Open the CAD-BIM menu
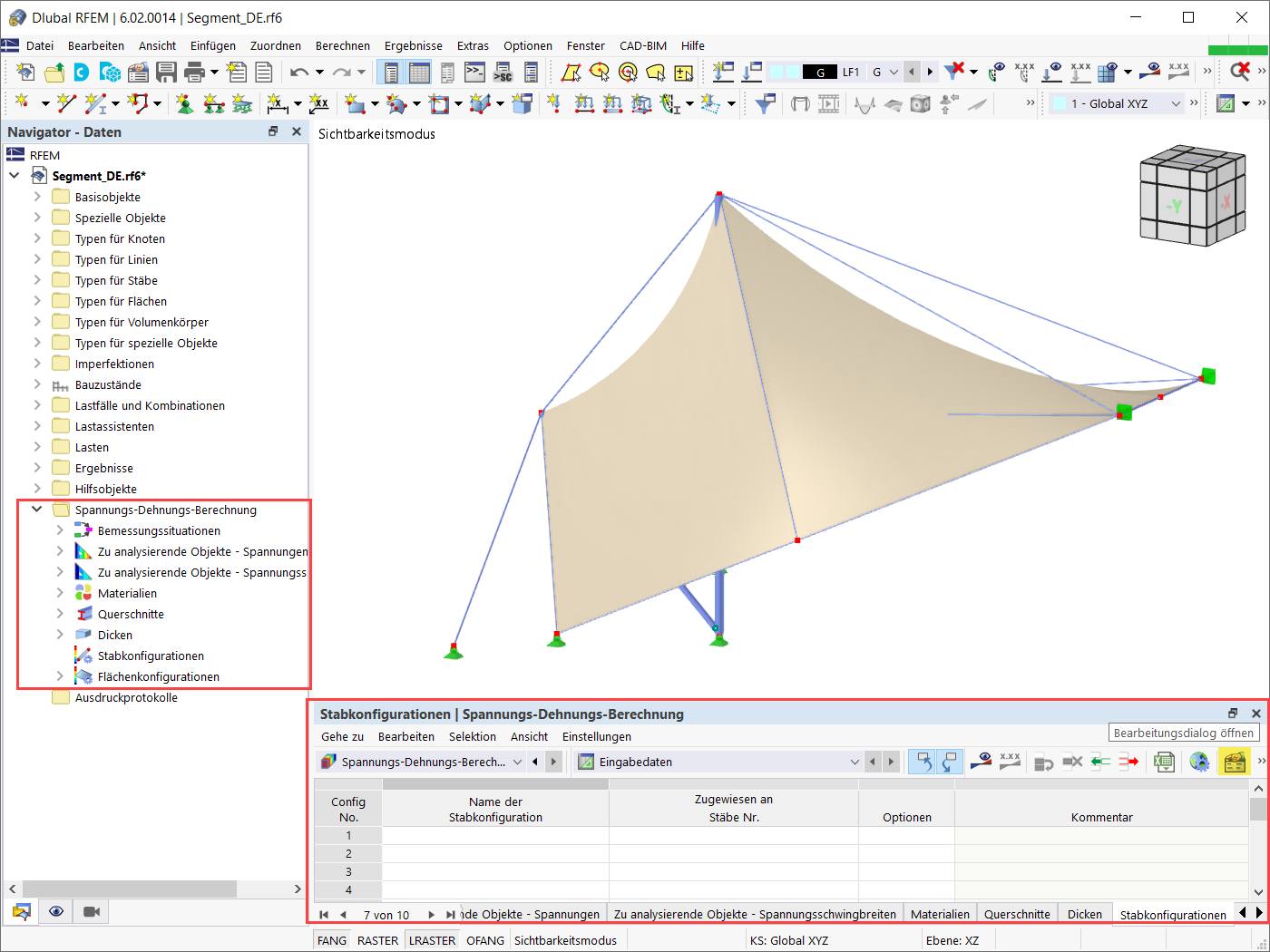 pos(643,45)
